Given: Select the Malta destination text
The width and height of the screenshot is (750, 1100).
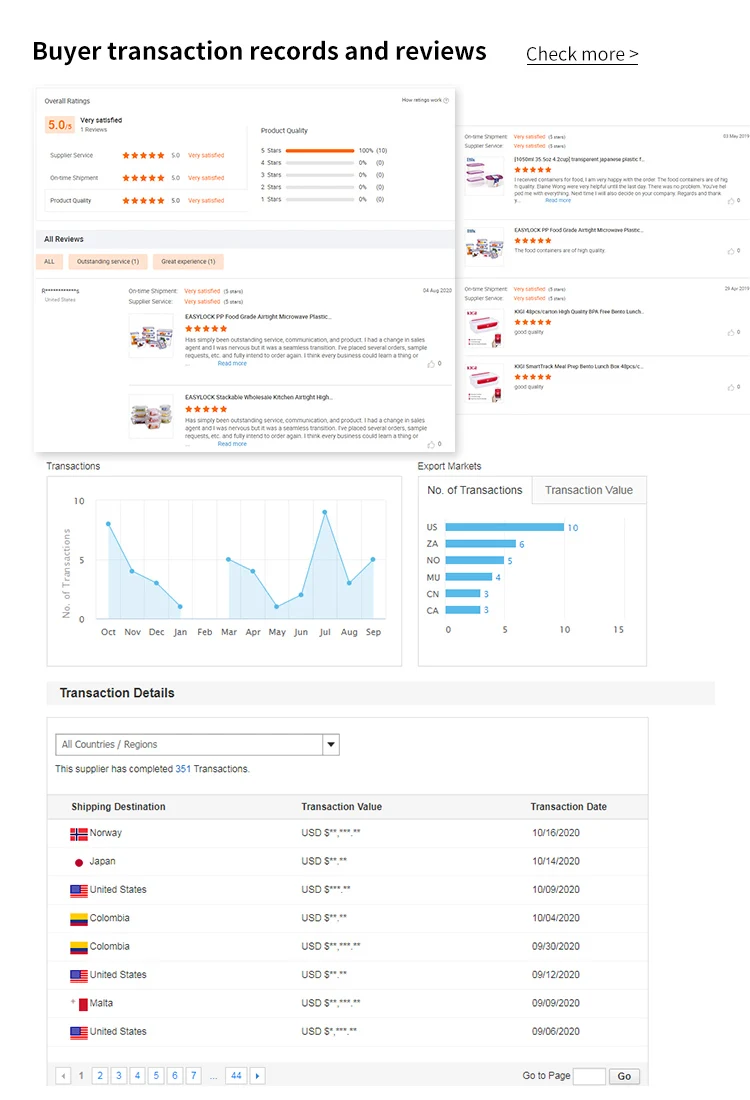Looking at the screenshot, I should (x=101, y=1003).
